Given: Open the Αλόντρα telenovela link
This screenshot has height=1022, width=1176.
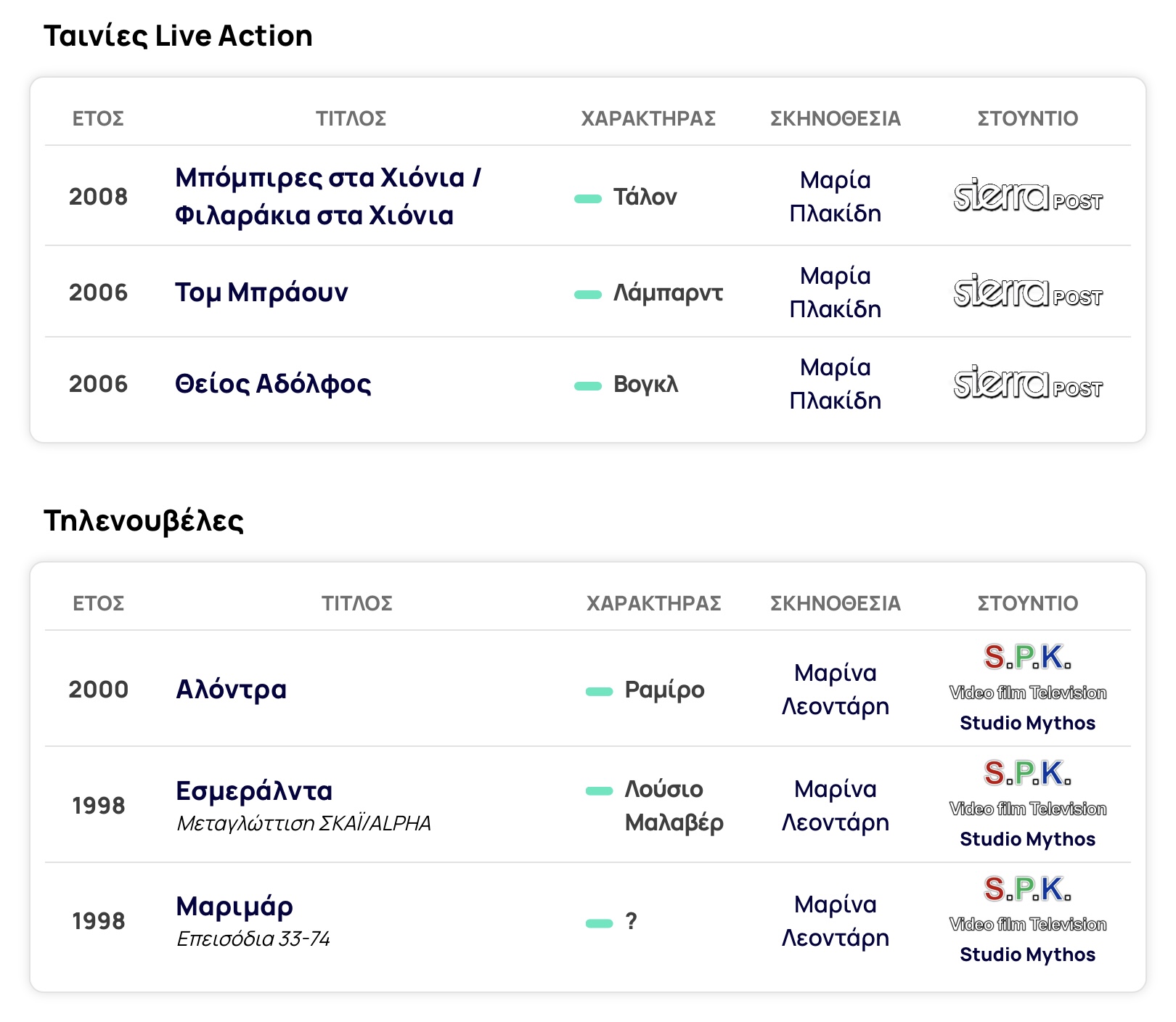Looking at the screenshot, I should [x=232, y=690].
